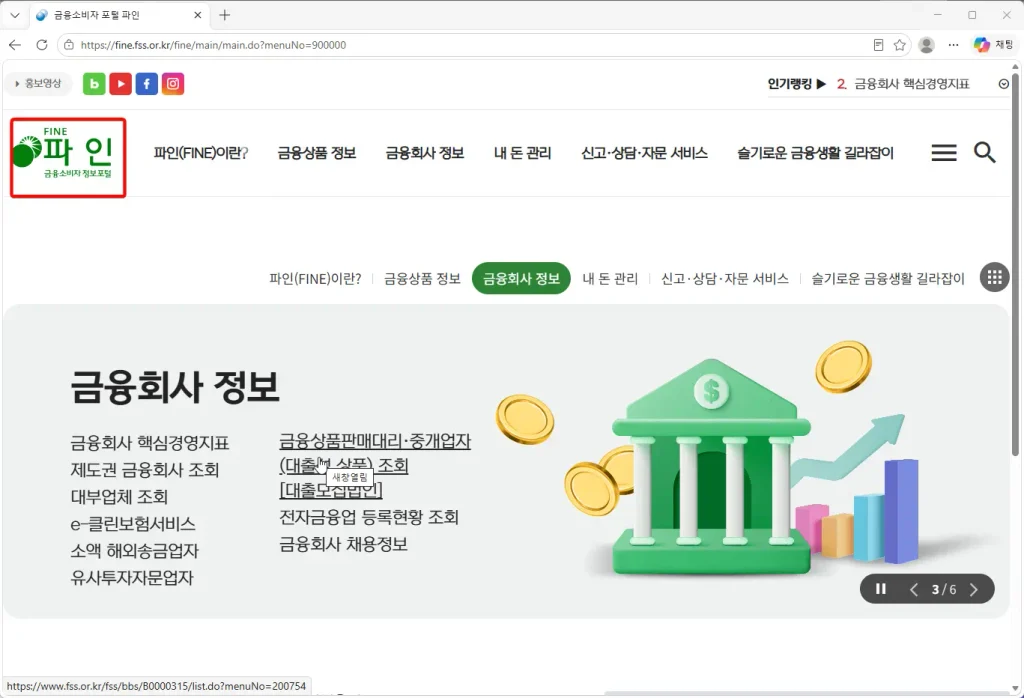Add page to favorites star
1024x698 pixels.
click(x=899, y=45)
